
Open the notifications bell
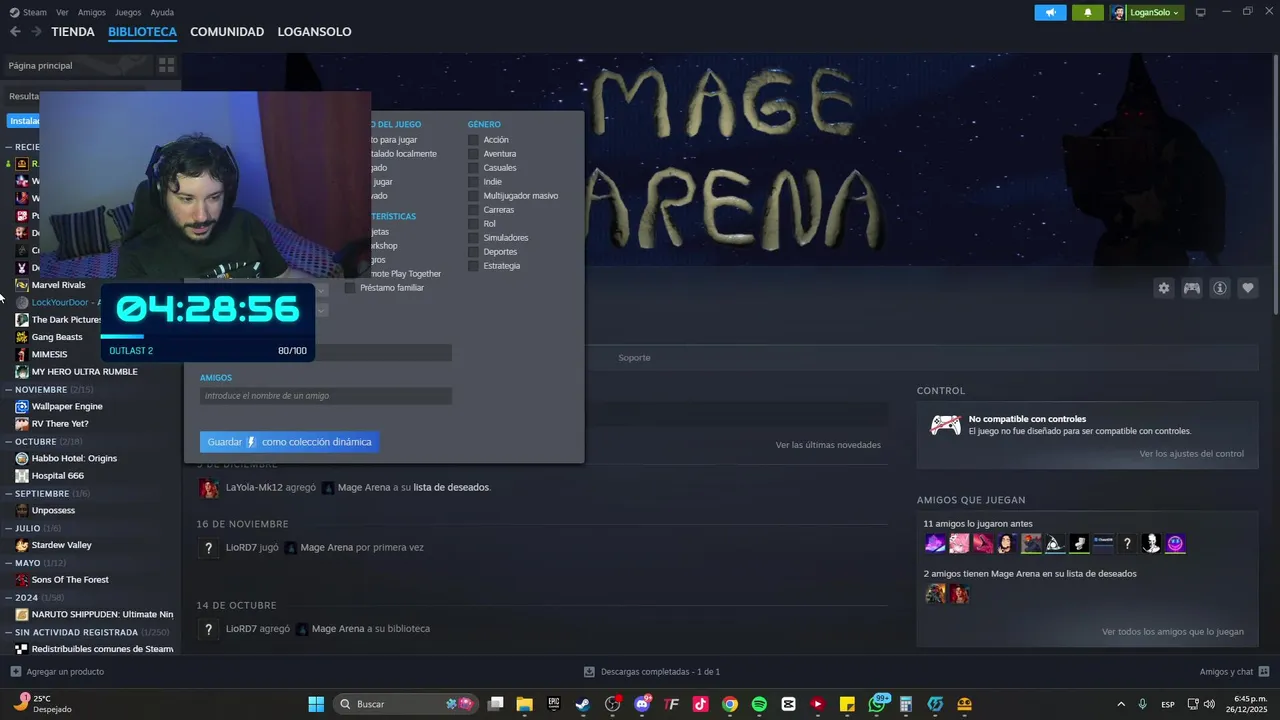point(1088,12)
